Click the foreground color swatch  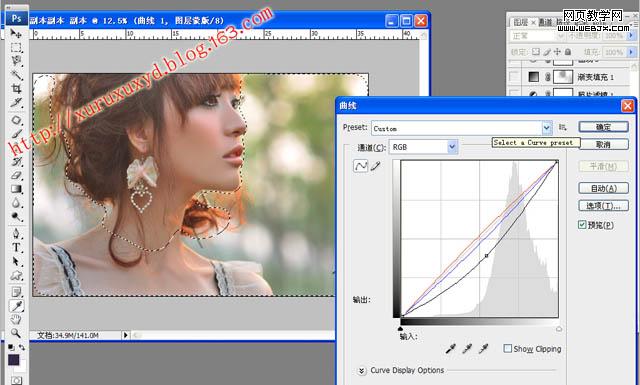(x=14, y=360)
